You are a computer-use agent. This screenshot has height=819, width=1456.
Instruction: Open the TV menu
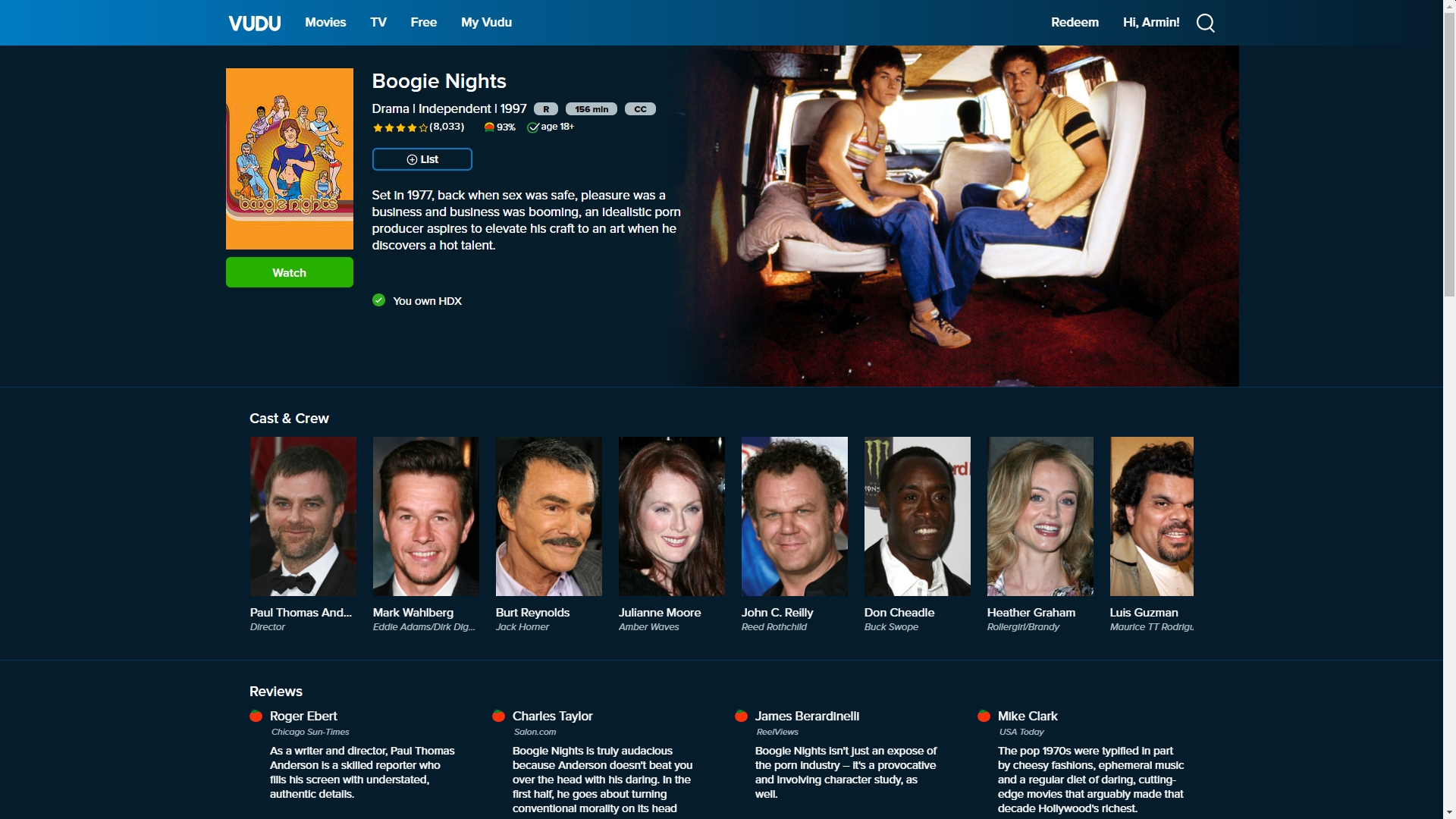(x=378, y=23)
